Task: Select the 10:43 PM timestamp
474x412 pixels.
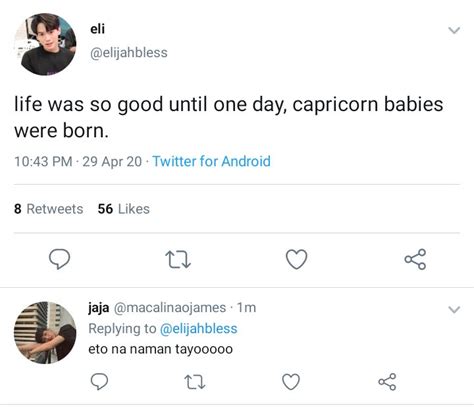Action: coord(43,162)
